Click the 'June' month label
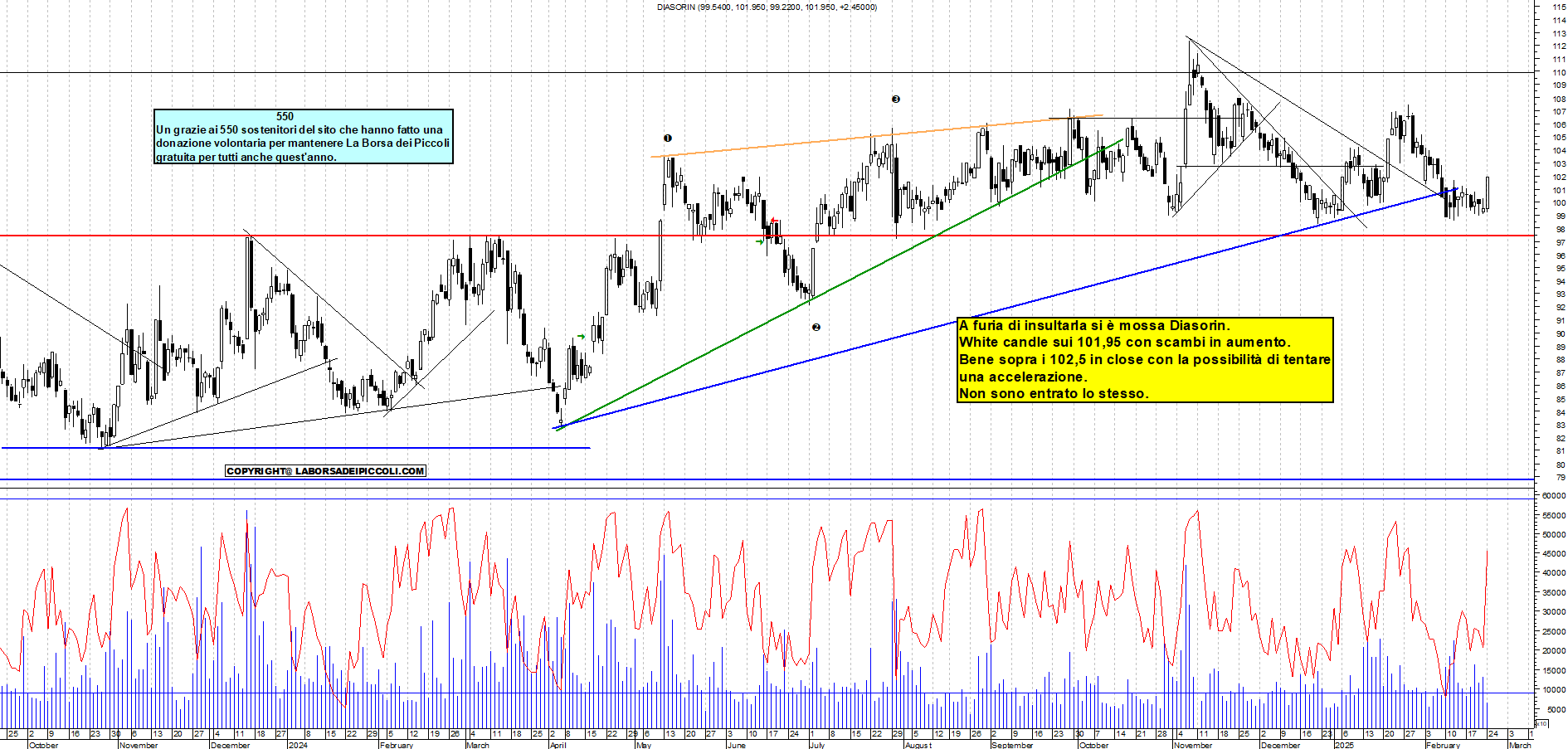 [737, 745]
